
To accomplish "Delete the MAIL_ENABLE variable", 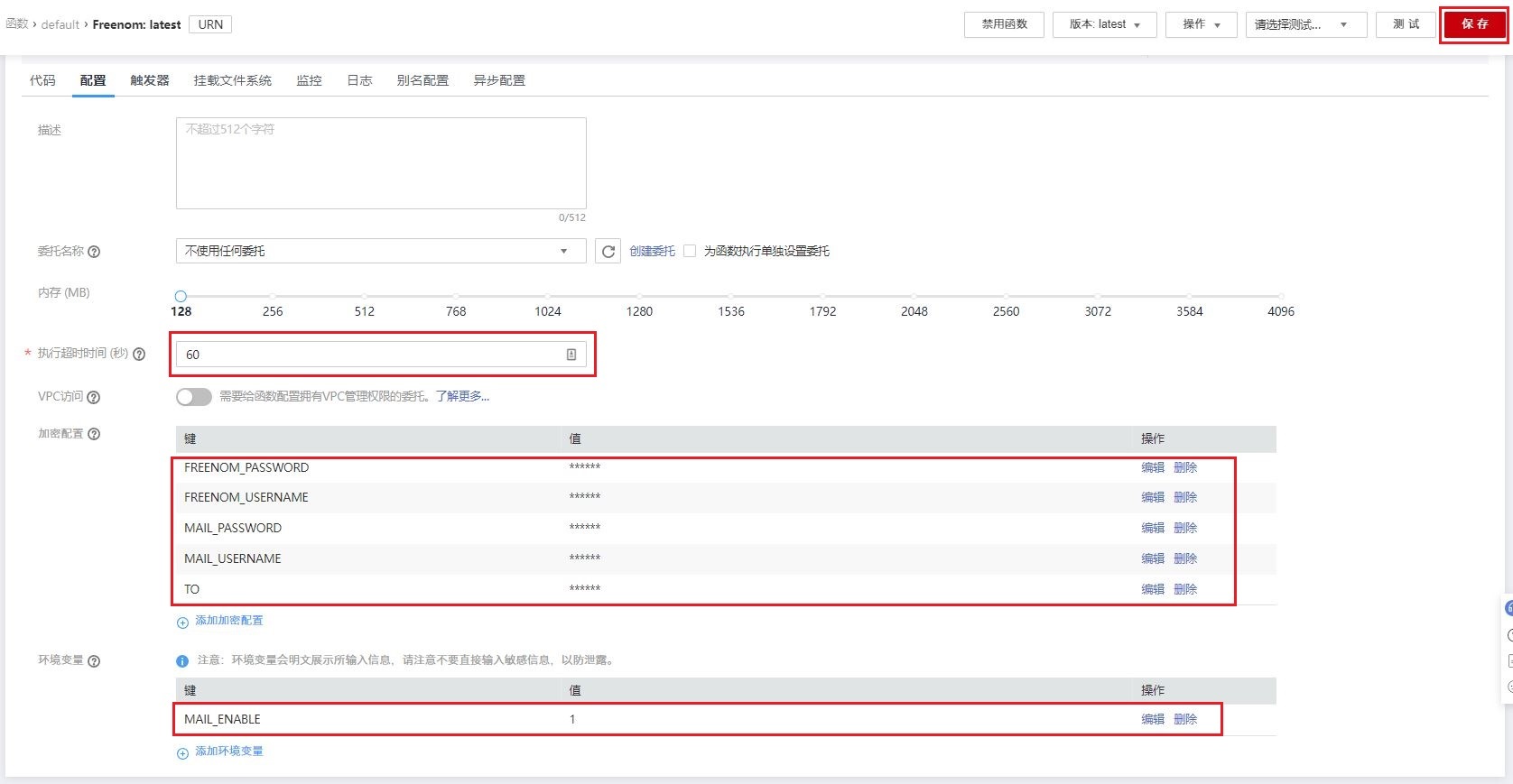I will pos(1185,719).
